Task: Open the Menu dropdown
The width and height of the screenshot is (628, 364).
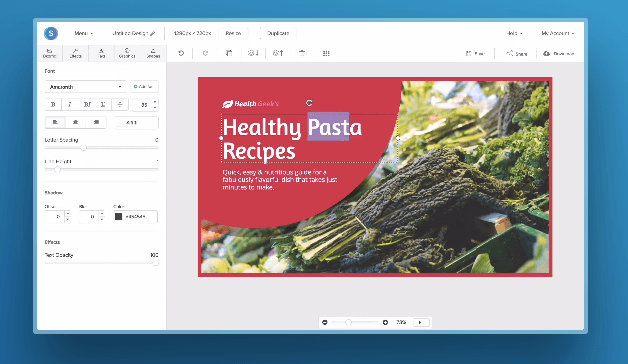Action: point(84,33)
